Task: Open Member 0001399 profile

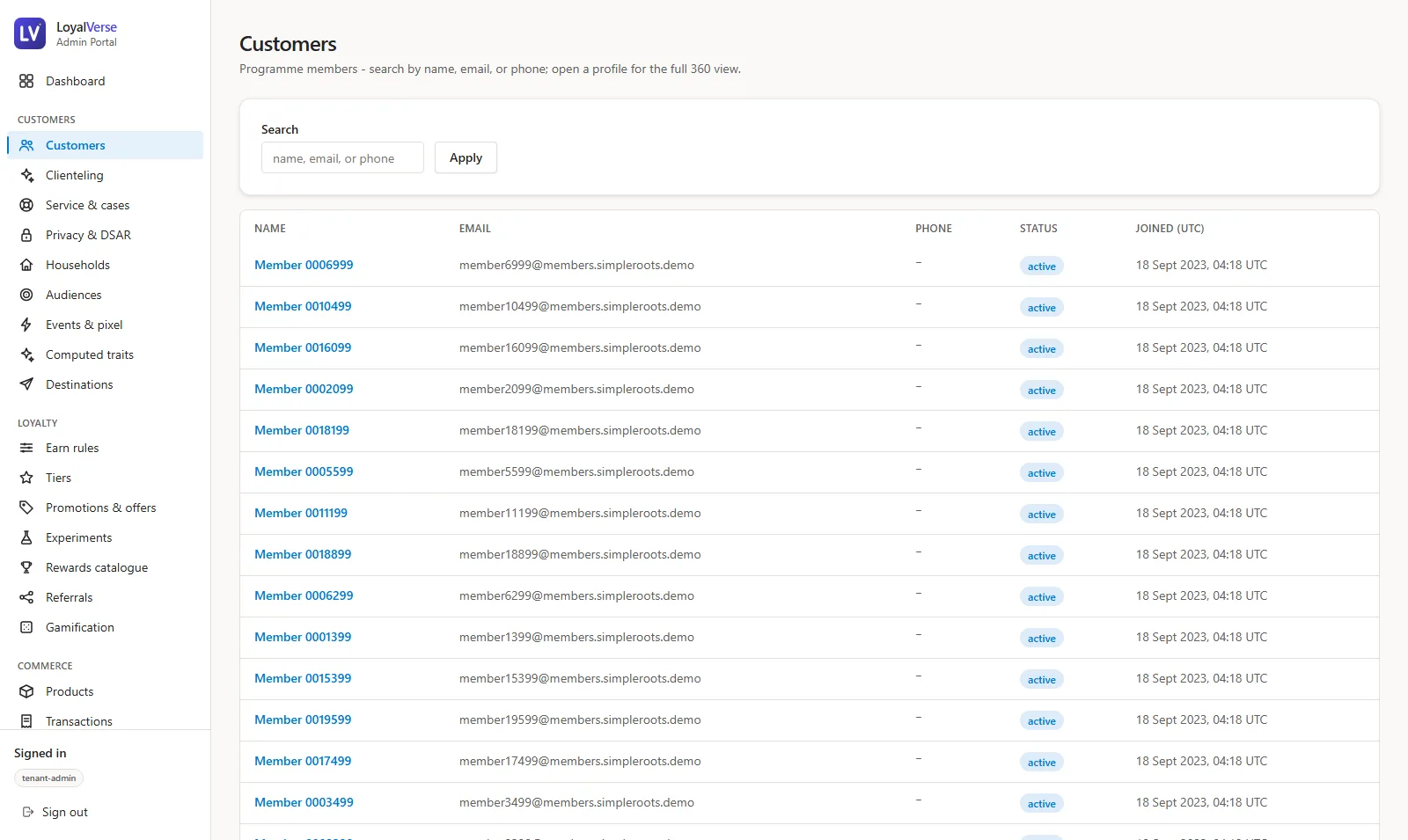Action: (303, 637)
